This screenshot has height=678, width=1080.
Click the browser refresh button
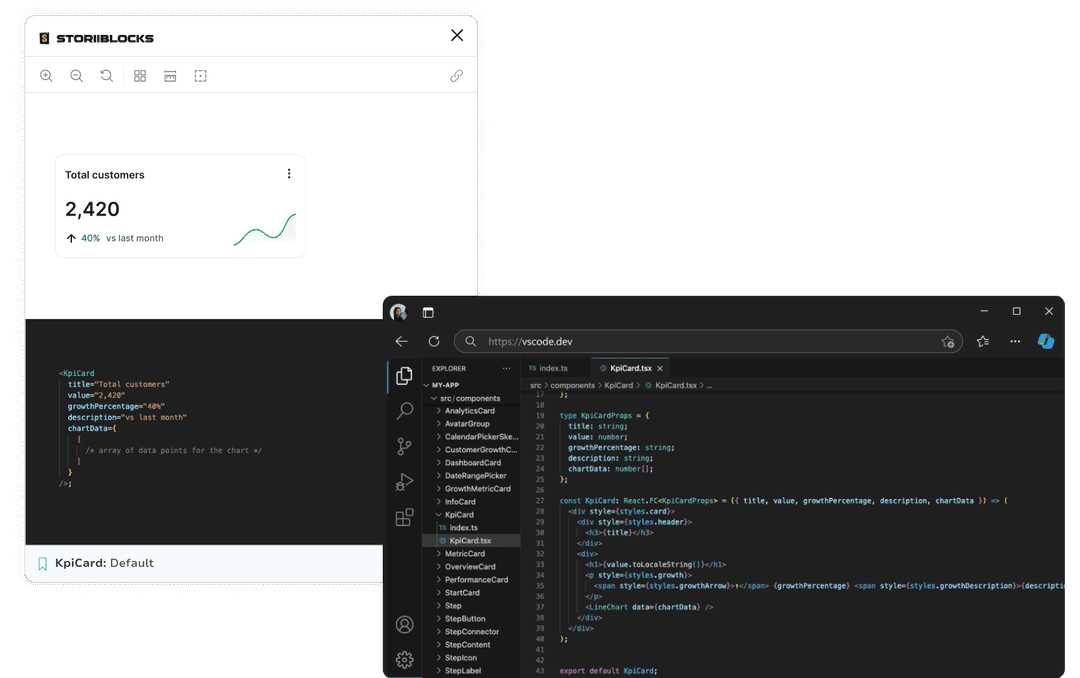pyautogui.click(x=434, y=342)
